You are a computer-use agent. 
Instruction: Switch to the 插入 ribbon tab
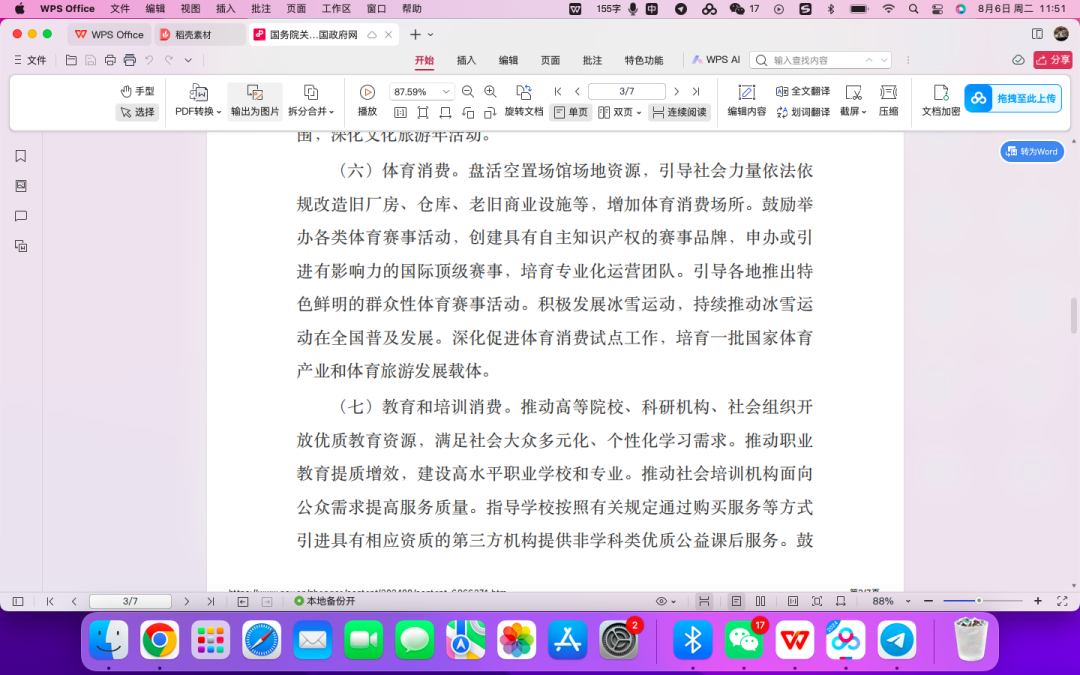(x=466, y=60)
